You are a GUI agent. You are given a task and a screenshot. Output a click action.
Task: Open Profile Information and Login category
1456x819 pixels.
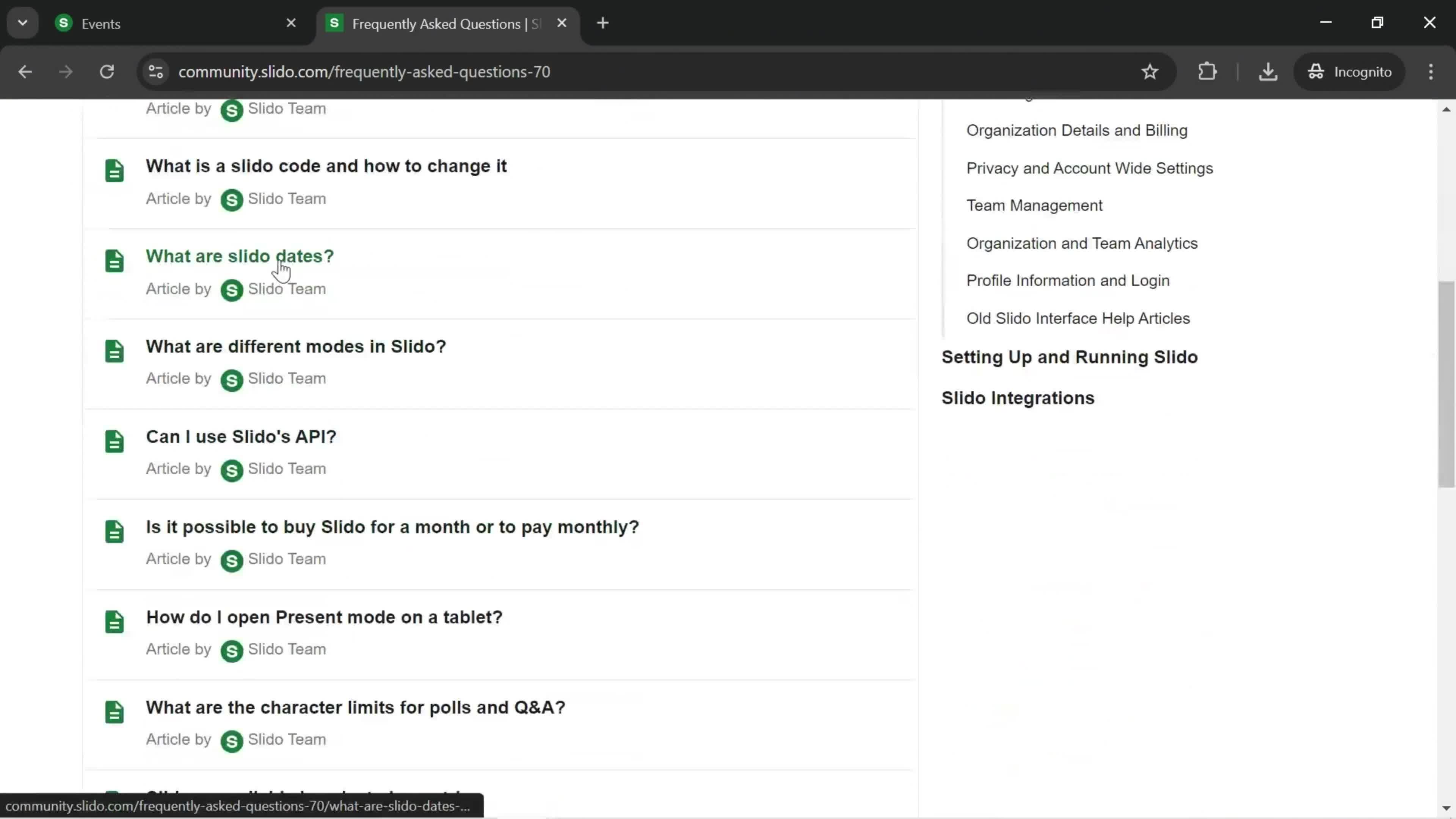pyautogui.click(x=1068, y=281)
